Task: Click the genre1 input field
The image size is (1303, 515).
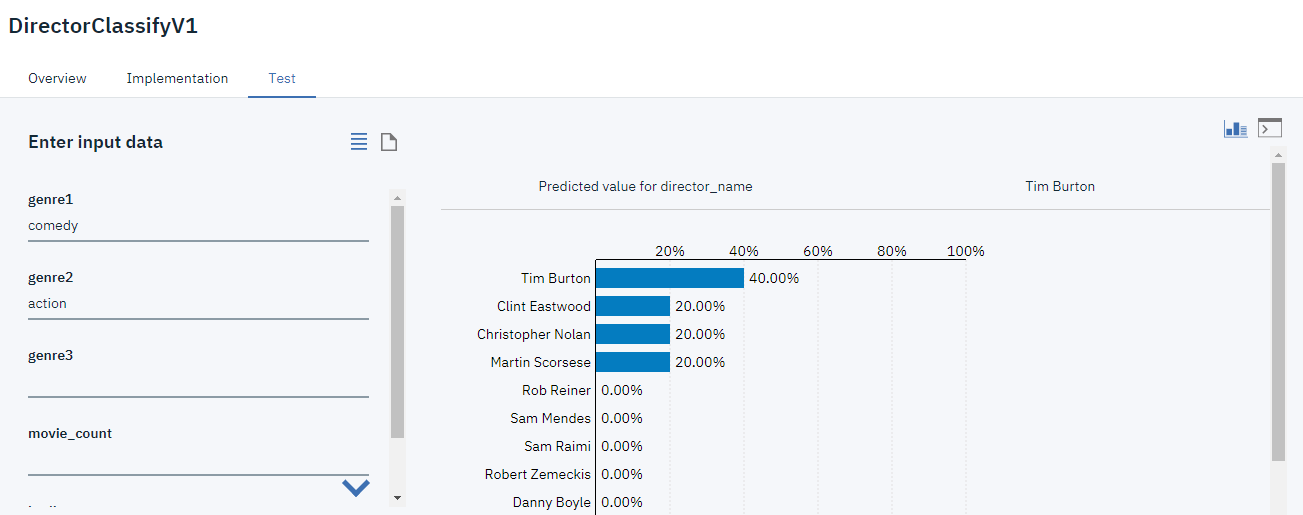Action: 198,226
